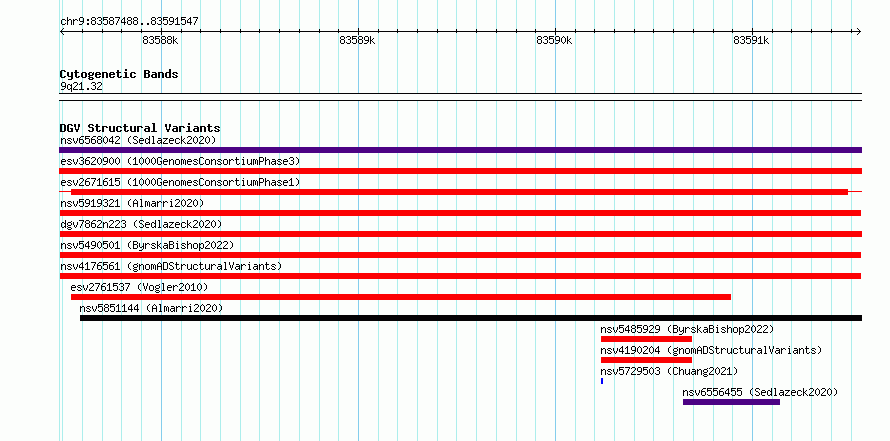Select the purple nsv6556455 variant bar
Image resolution: width=890 pixels, height=441 pixels.
731,402
